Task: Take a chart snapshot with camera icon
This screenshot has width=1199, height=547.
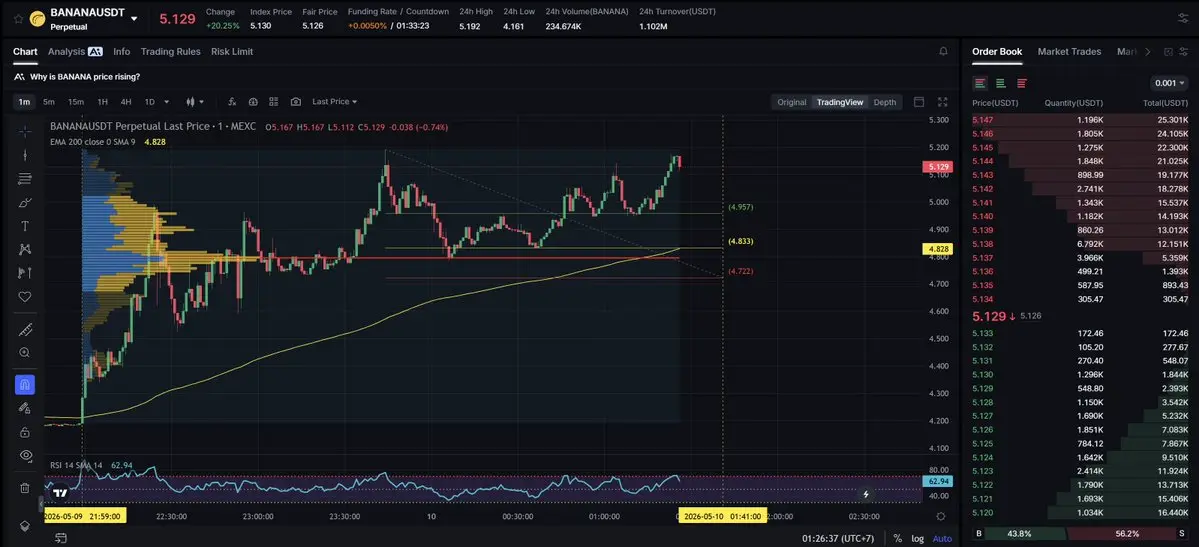Action: (x=296, y=102)
